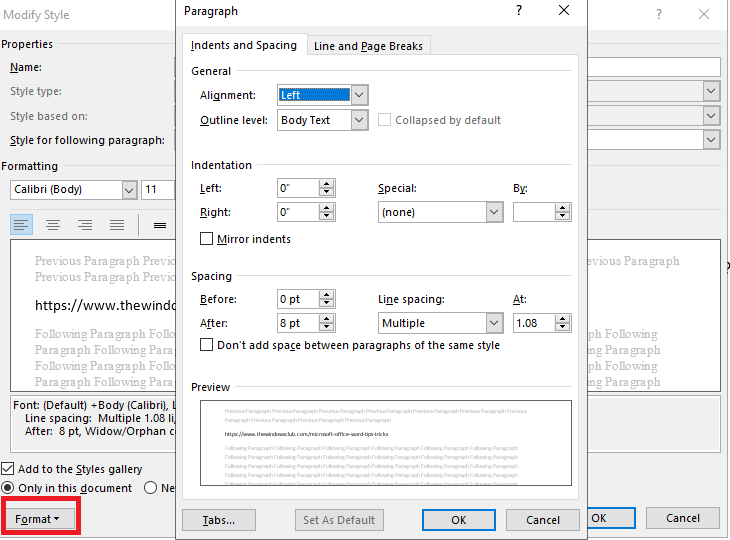Select Only in this document radio button
Screen dimensions: 730x540
pos(8,488)
